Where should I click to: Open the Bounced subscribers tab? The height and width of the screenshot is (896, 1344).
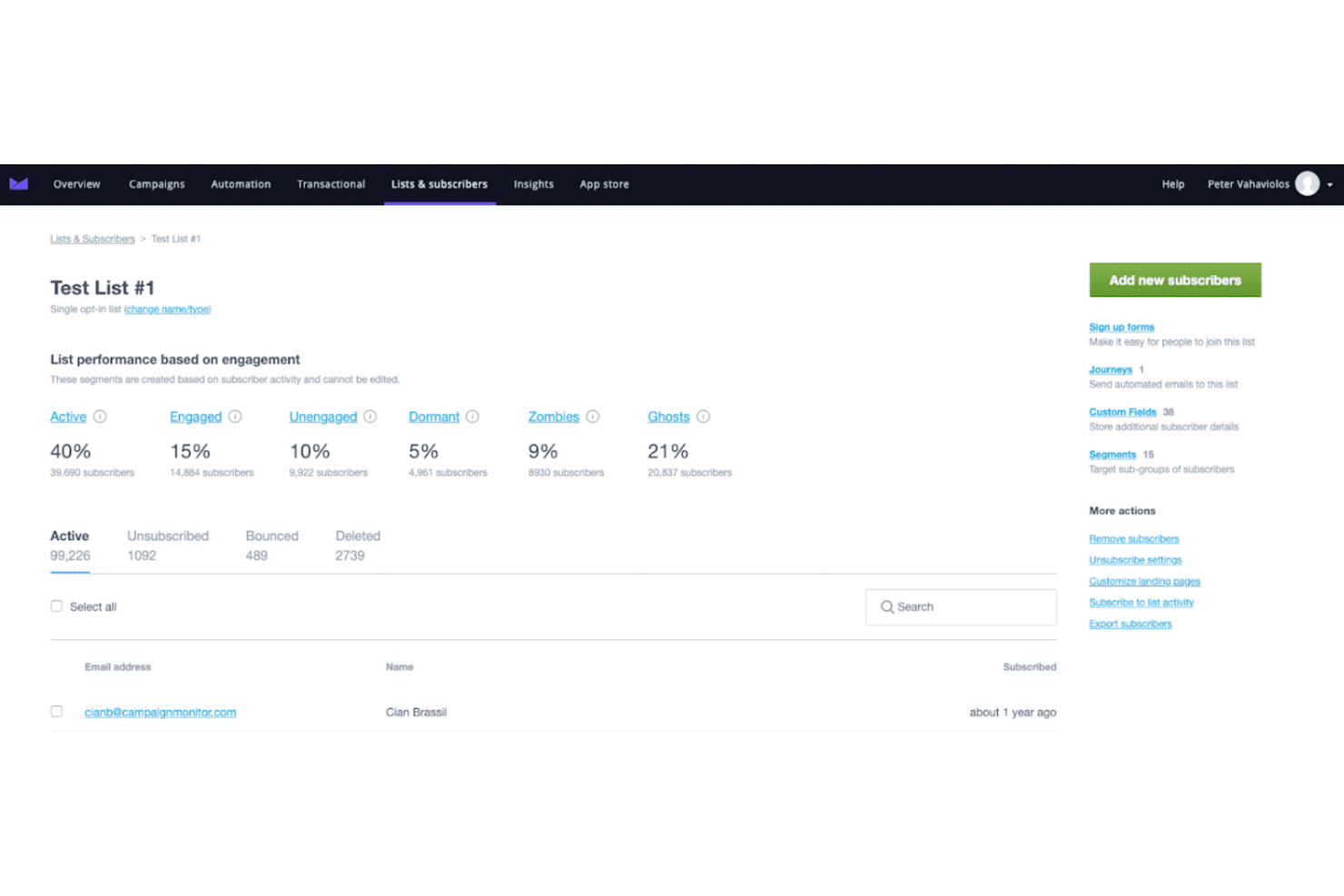coord(272,536)
